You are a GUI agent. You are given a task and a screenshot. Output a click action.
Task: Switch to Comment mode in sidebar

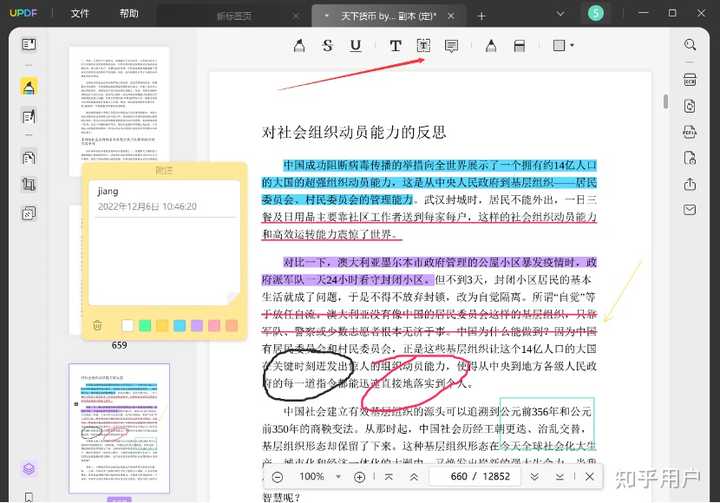[29, 87]
